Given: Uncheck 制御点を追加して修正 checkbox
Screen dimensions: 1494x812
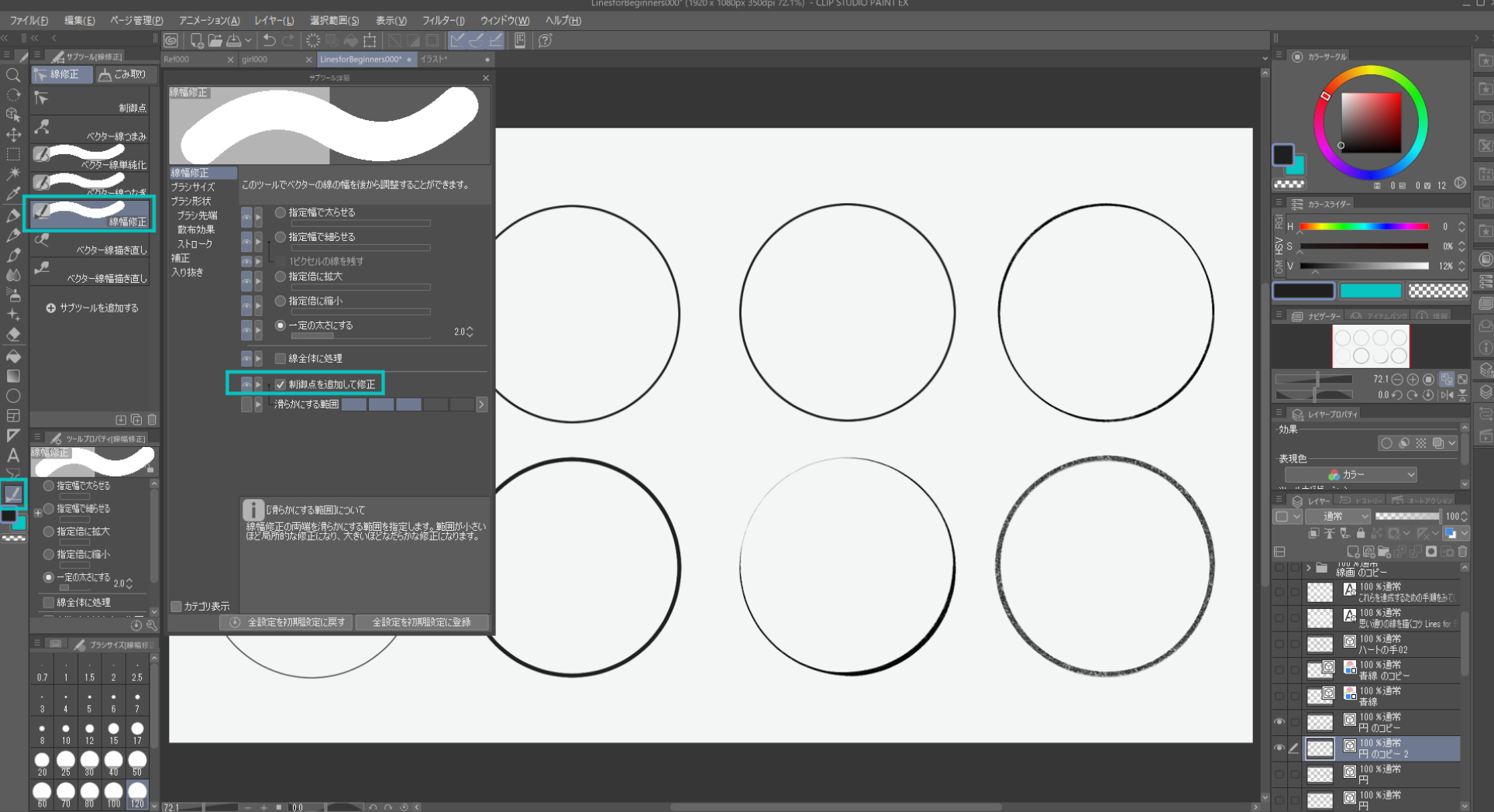Looking at the screenshot, I should 281,384.
